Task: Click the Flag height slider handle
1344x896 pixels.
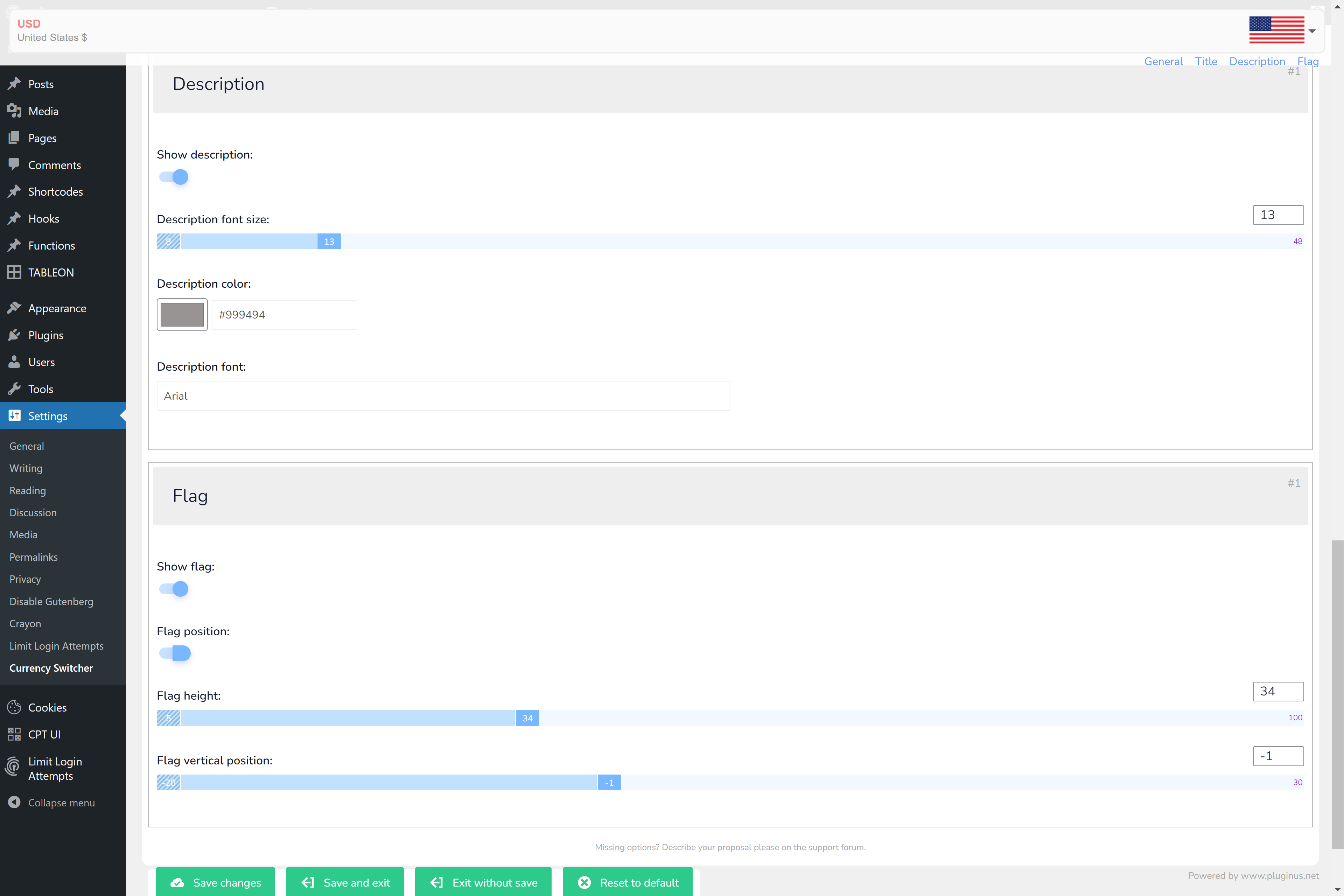Action: coord(527,718)
